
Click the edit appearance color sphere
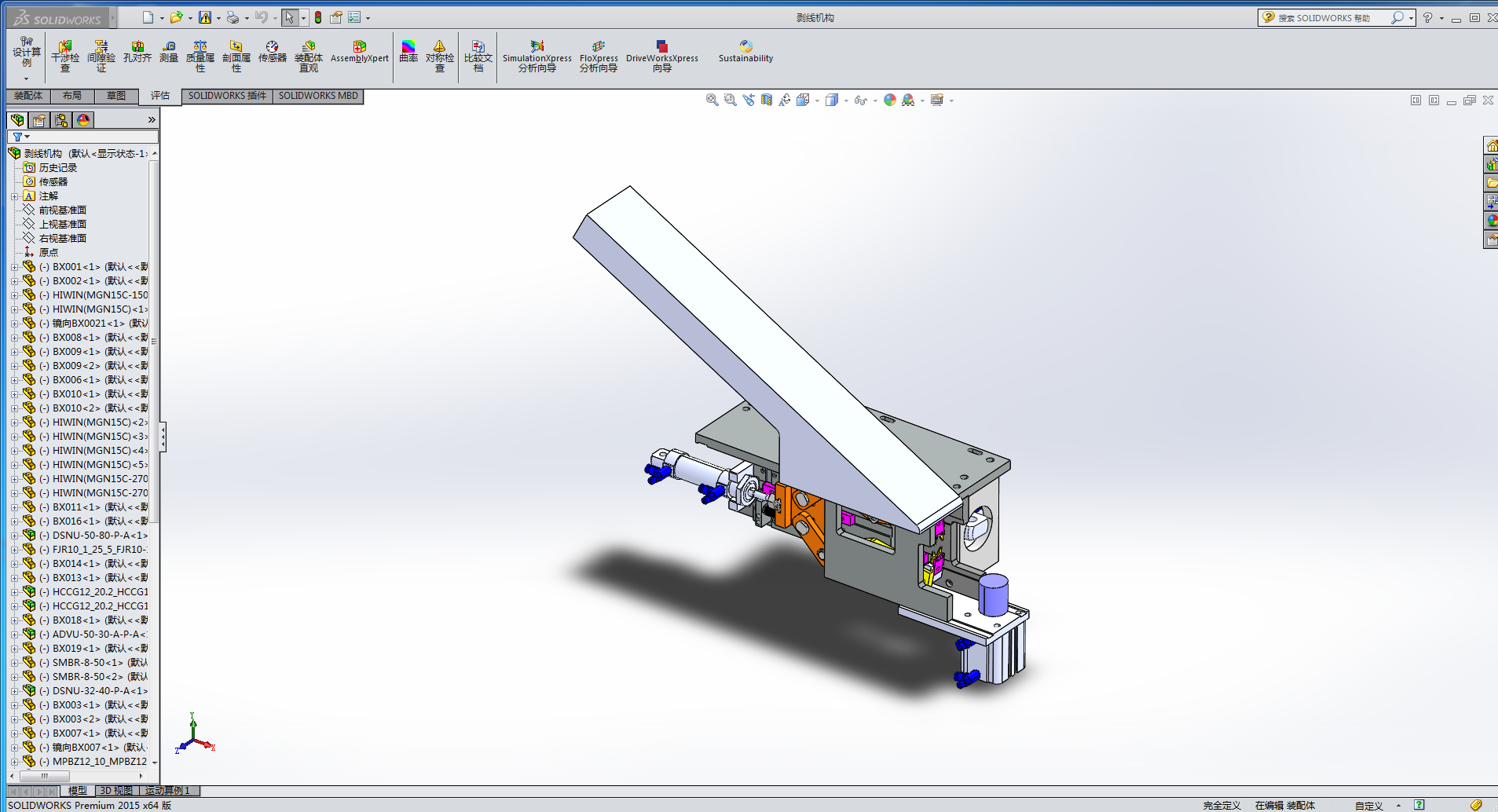889,100
